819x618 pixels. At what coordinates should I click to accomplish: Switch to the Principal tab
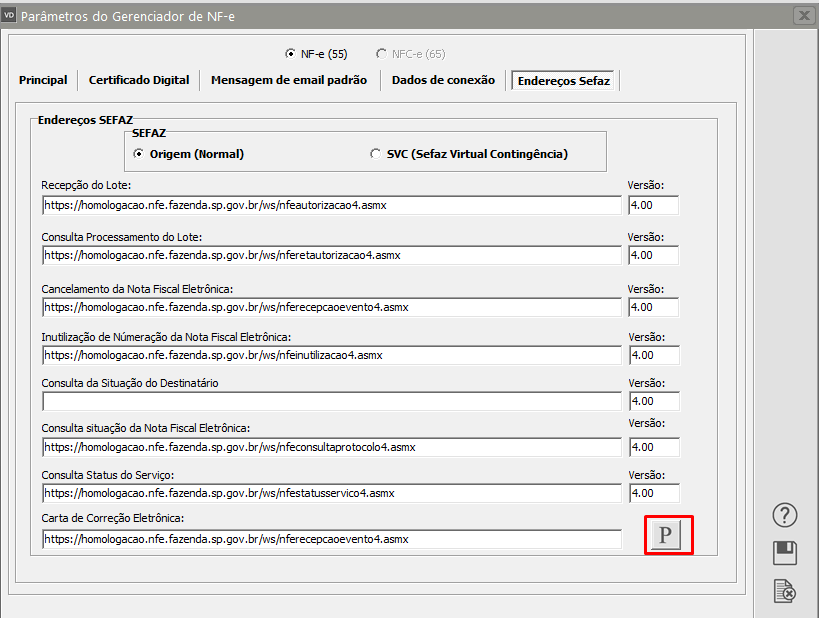click(43, 80)
